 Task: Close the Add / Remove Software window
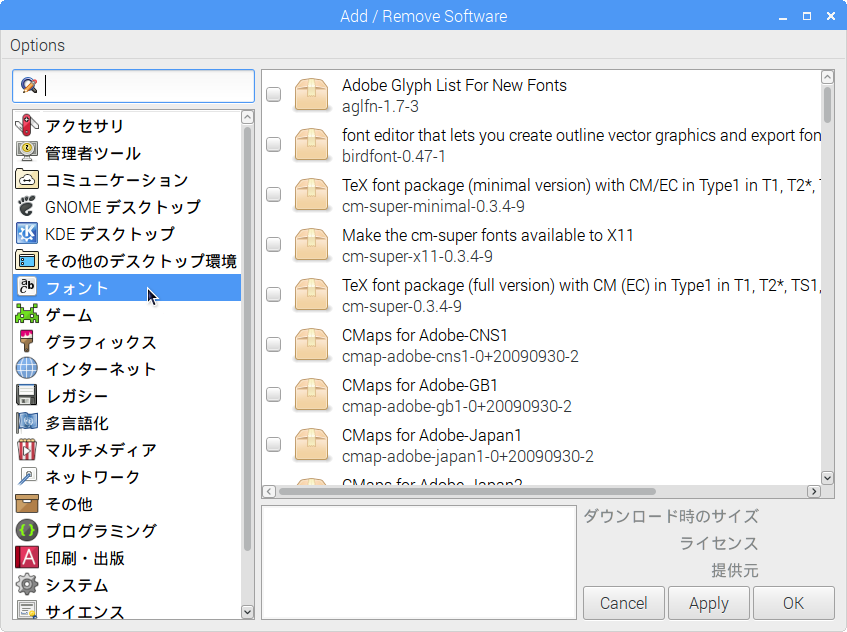coord(831,16)
